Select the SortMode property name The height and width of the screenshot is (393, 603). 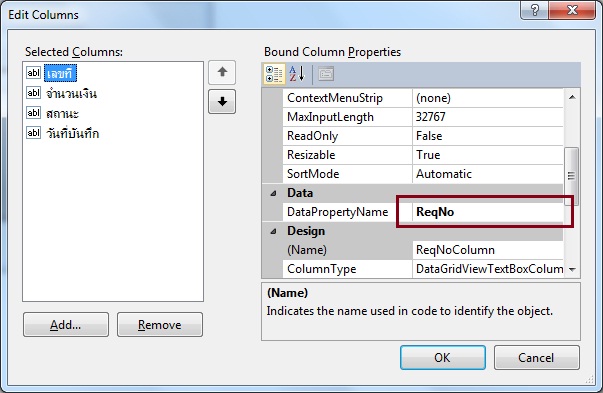point(313,174)
